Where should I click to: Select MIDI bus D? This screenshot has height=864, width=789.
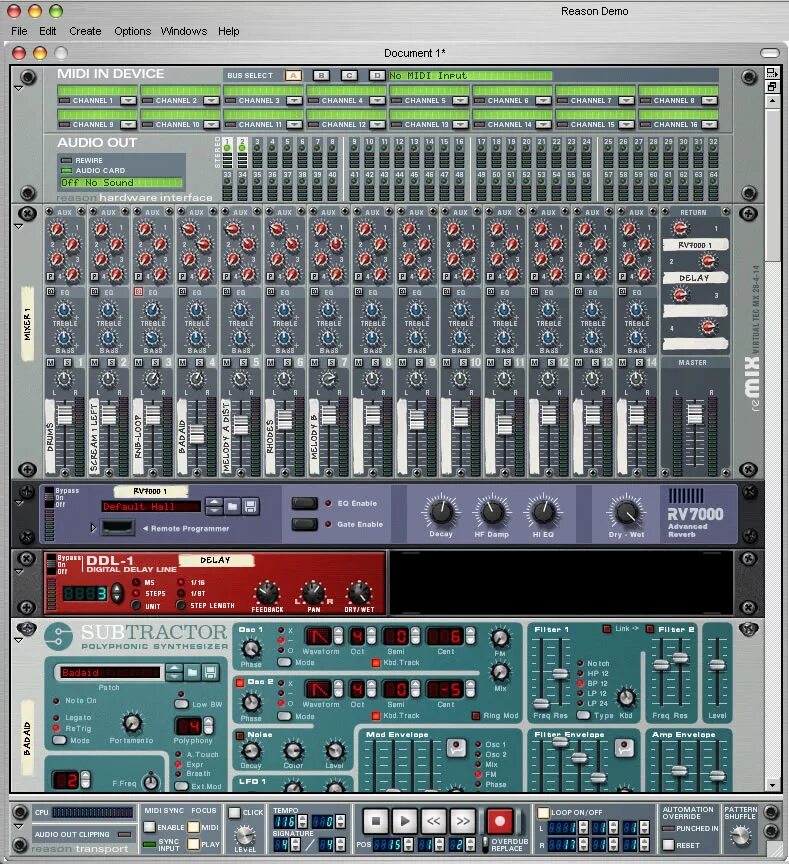click(x=376, y=75)
